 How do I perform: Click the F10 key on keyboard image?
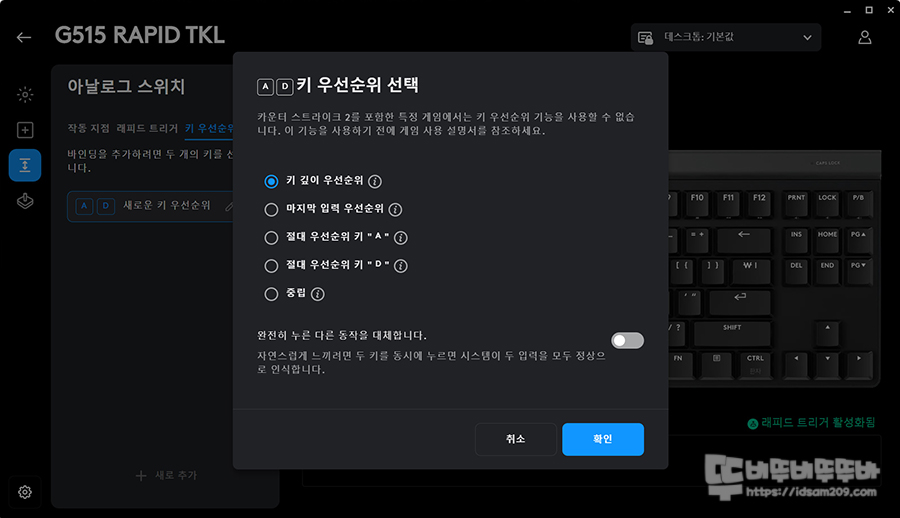[x=697, y=204]
